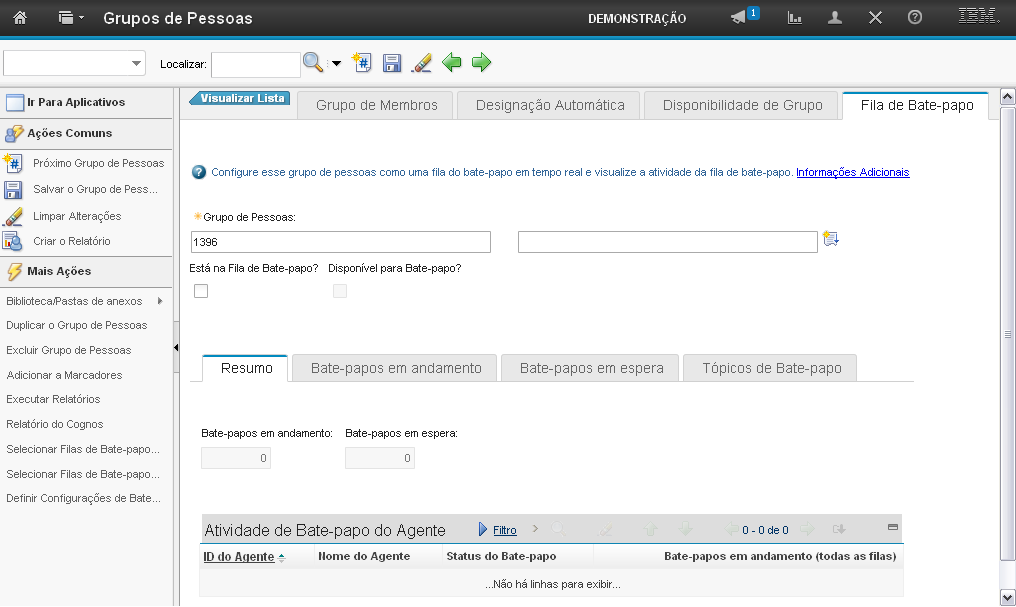Sort by ID do Agente column
The width and height of the screenshot is (1016, 607).
(x=239, y=556)
